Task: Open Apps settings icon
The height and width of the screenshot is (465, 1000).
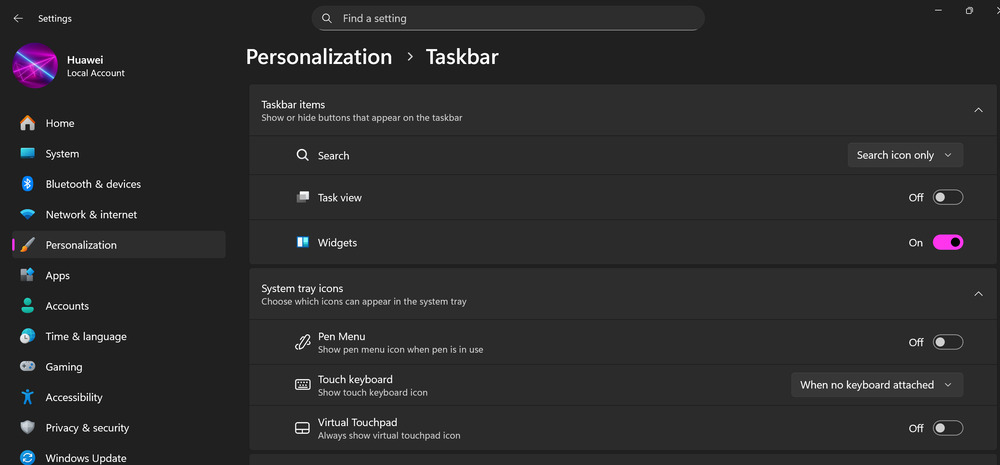Action: tap(27, 276)
